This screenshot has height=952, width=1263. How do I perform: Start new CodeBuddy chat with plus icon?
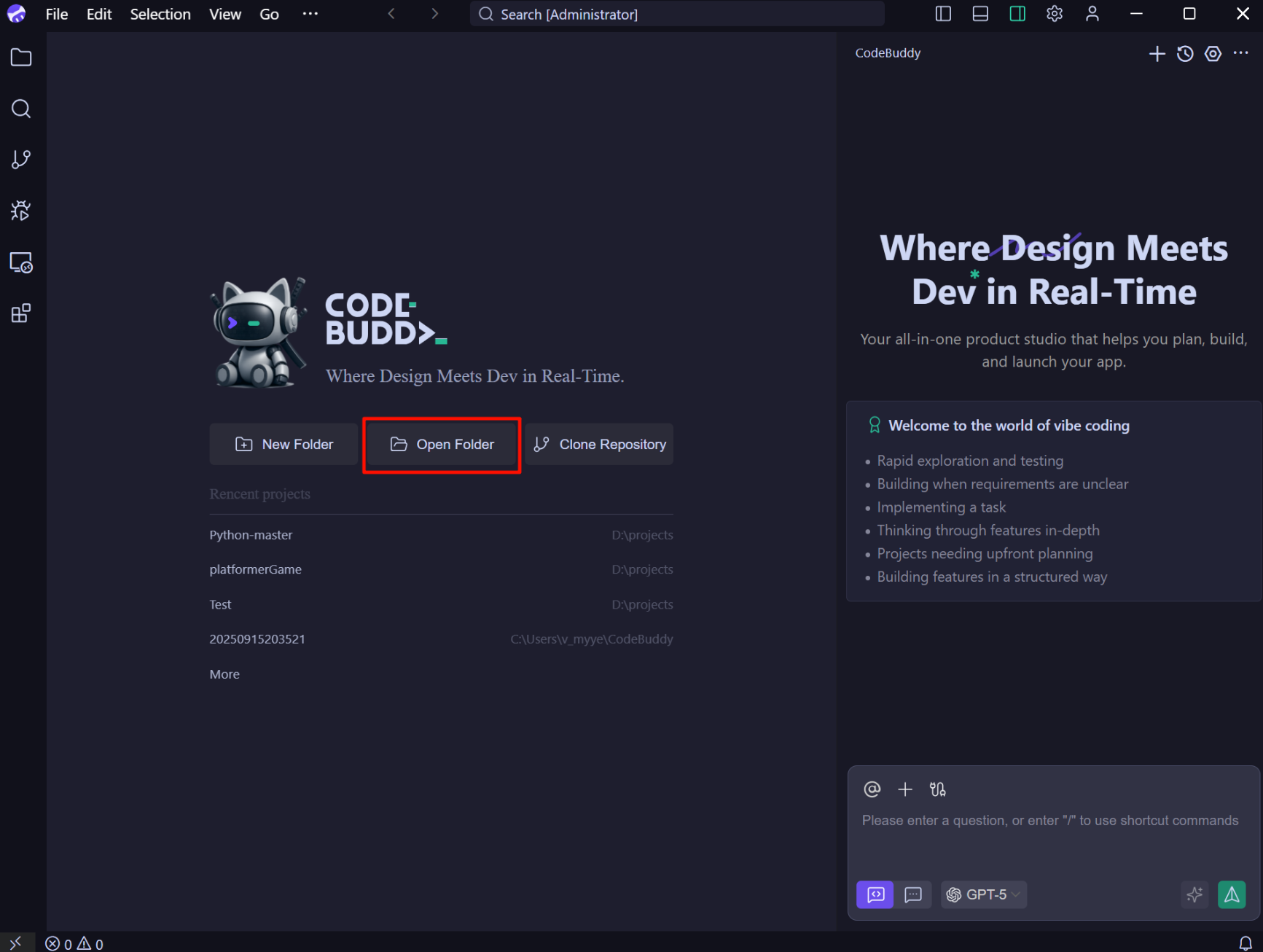(1157, 53)
